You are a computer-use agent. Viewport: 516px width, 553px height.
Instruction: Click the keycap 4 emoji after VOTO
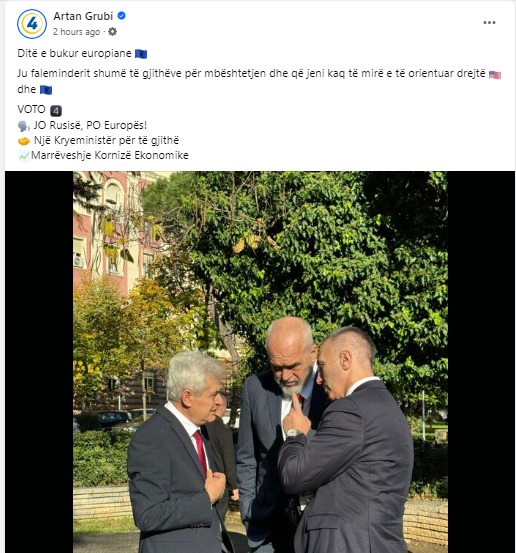(56, 111)
